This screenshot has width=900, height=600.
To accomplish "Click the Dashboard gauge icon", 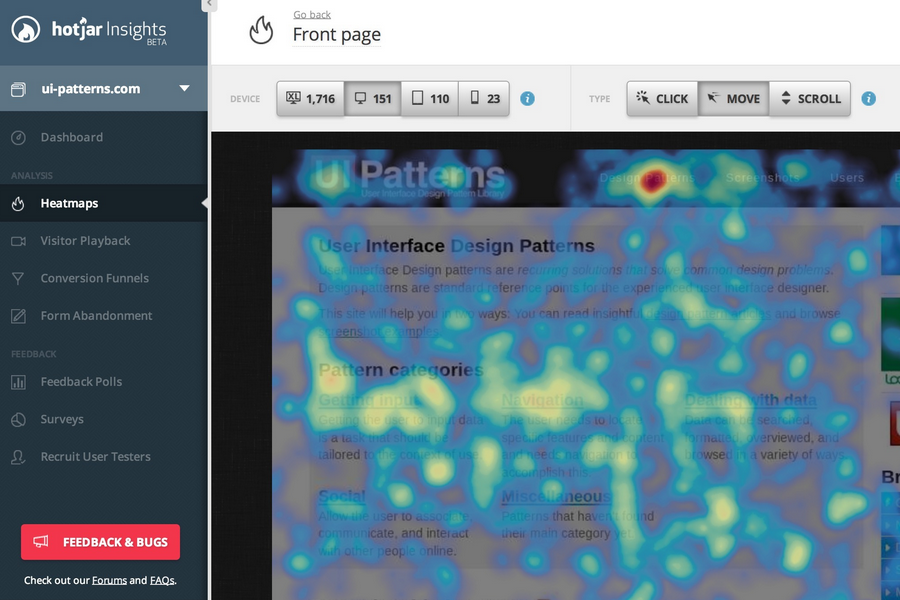I will pyautogui.click(x=18, y=138).
